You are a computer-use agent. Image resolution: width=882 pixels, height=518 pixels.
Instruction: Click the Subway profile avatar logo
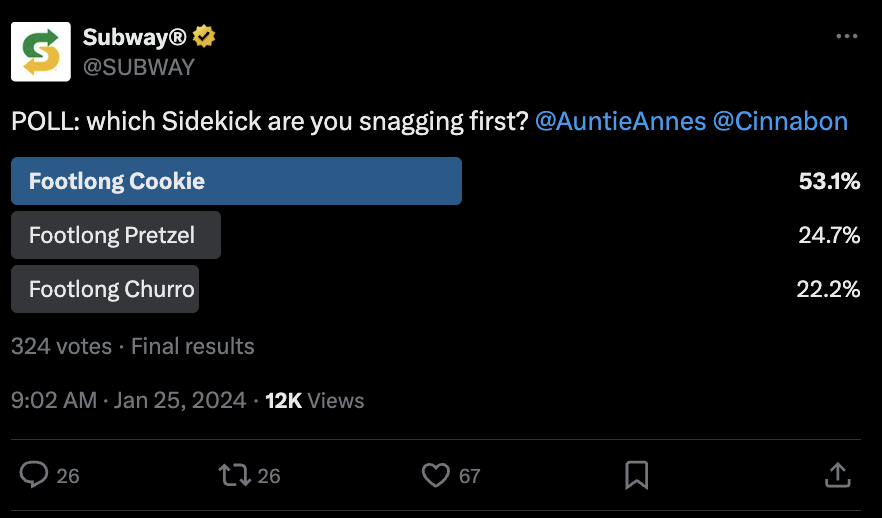40,51
